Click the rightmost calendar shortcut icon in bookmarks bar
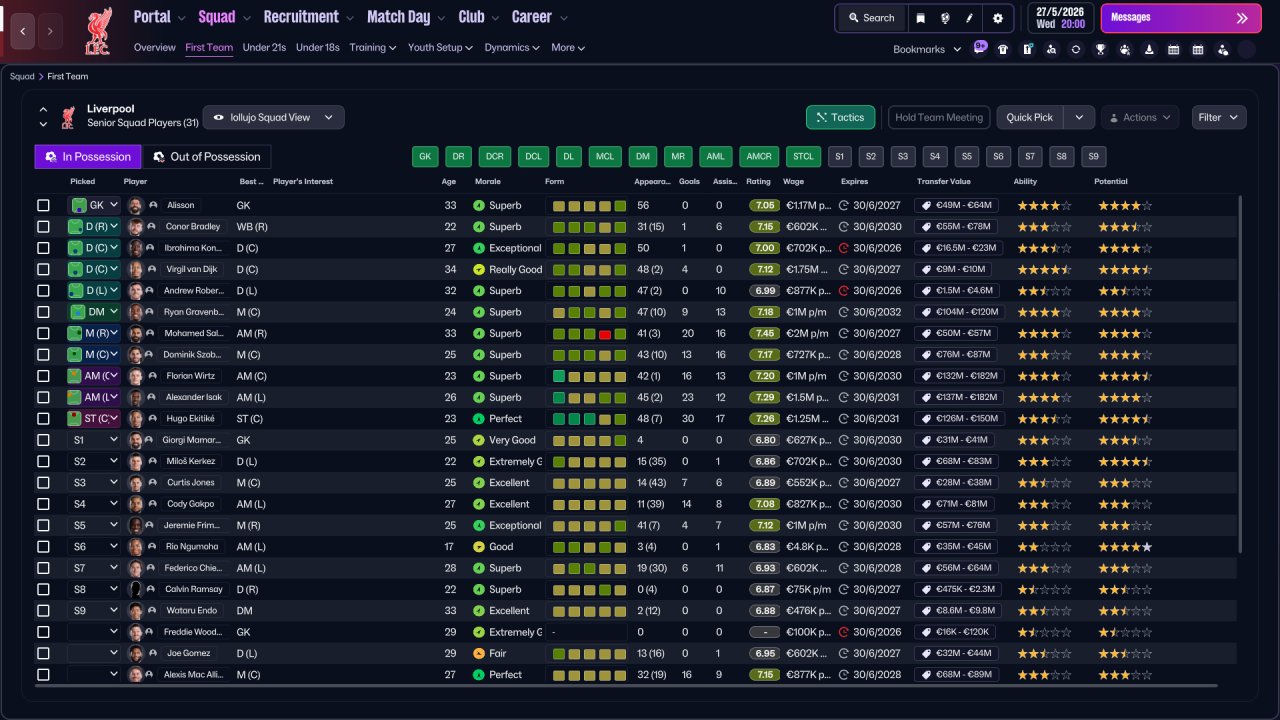Screen dimensions: 1280x720 click(x=1198, y=49)
